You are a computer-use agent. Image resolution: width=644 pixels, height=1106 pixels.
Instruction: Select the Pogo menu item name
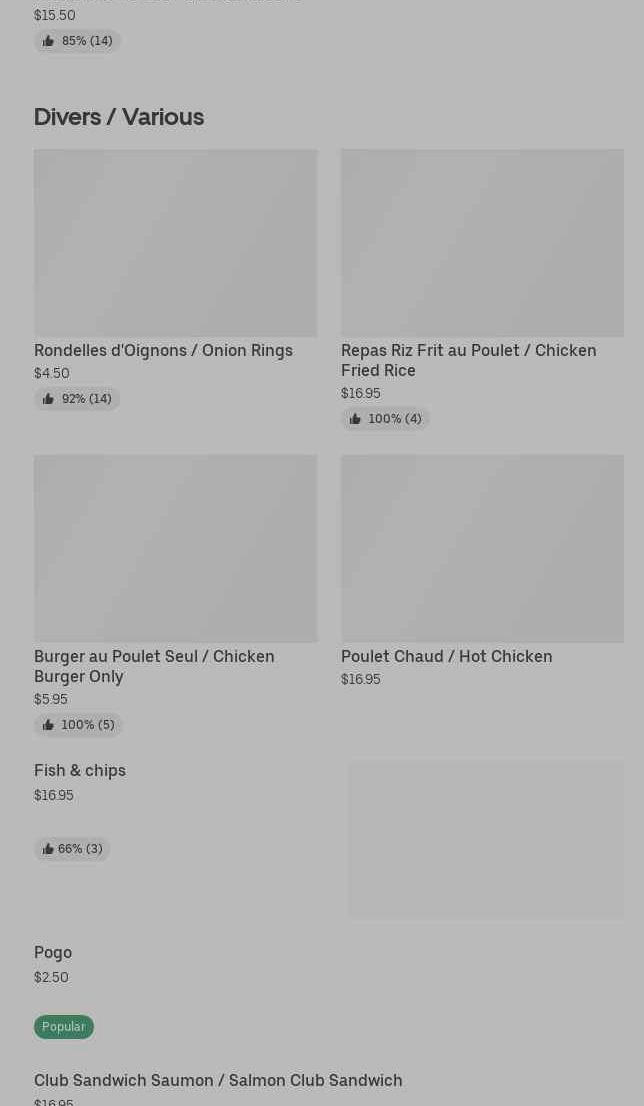[53, 952]
